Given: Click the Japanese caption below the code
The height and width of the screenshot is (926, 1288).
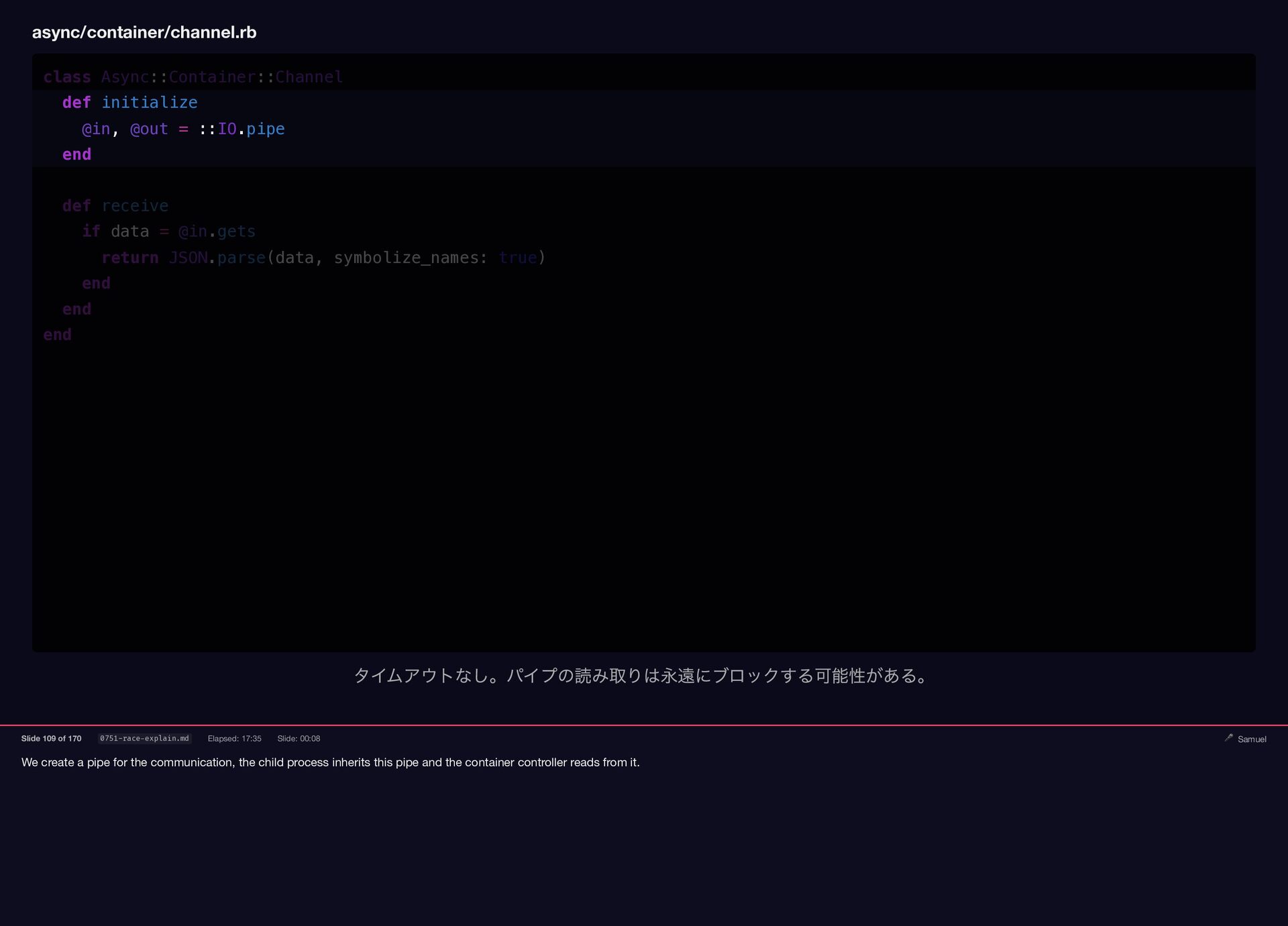Looking at the screenshot, I should point(641,675).
